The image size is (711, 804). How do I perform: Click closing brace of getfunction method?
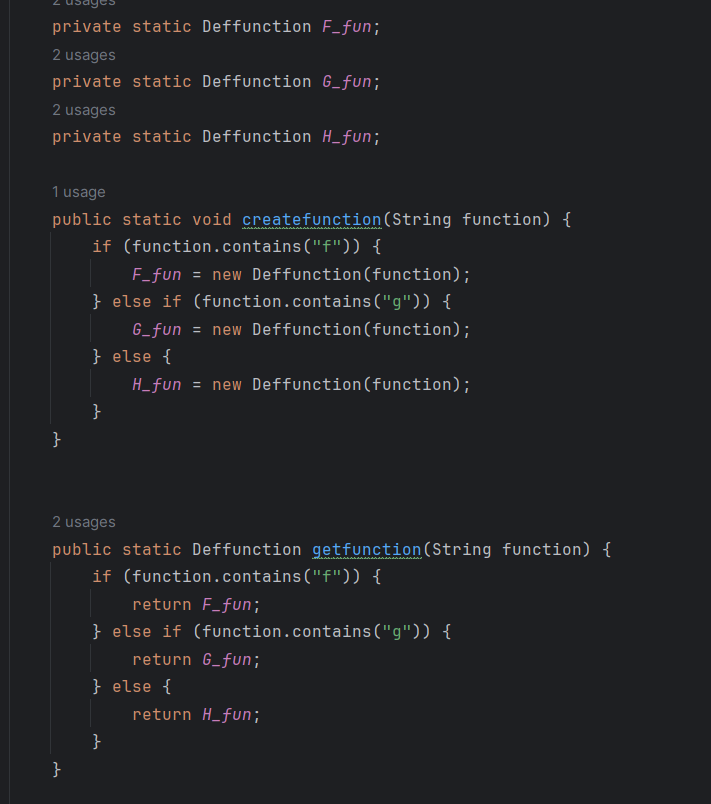(x=56, y=770)
